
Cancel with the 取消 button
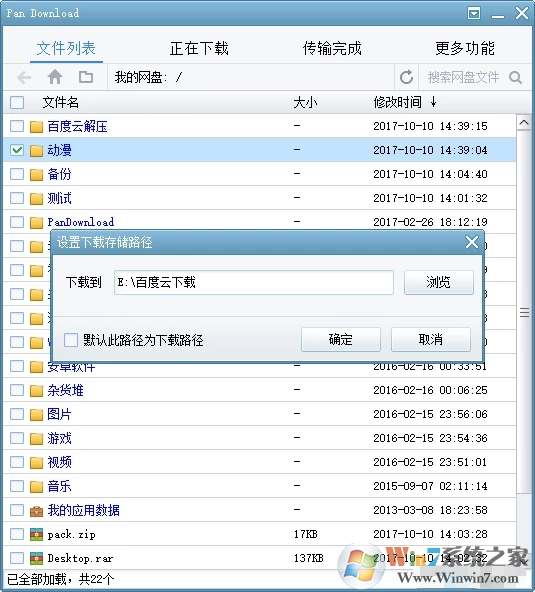(431, 339)
